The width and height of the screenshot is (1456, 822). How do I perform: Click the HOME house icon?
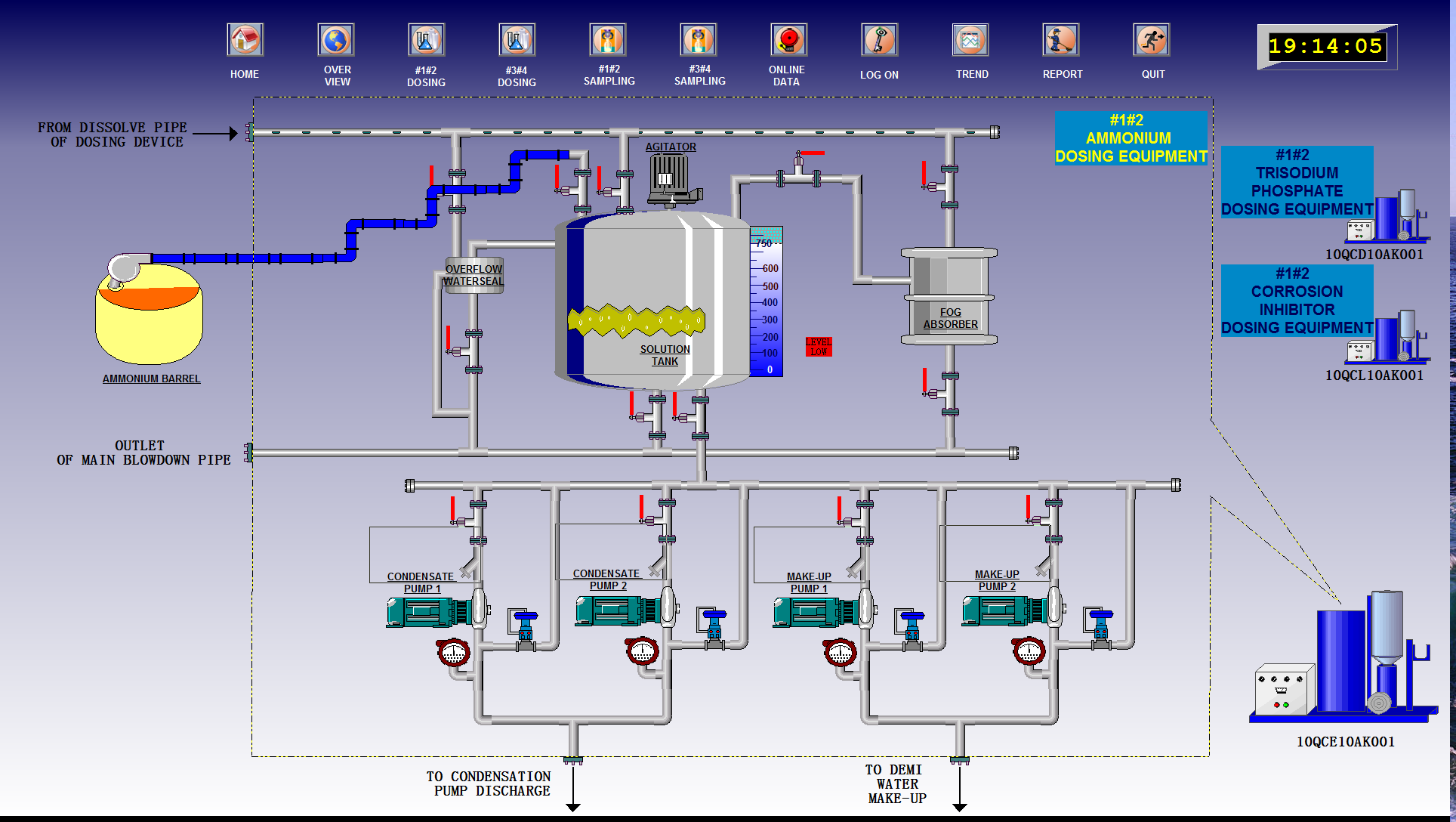pyautogui.click(x=245, y=40)
